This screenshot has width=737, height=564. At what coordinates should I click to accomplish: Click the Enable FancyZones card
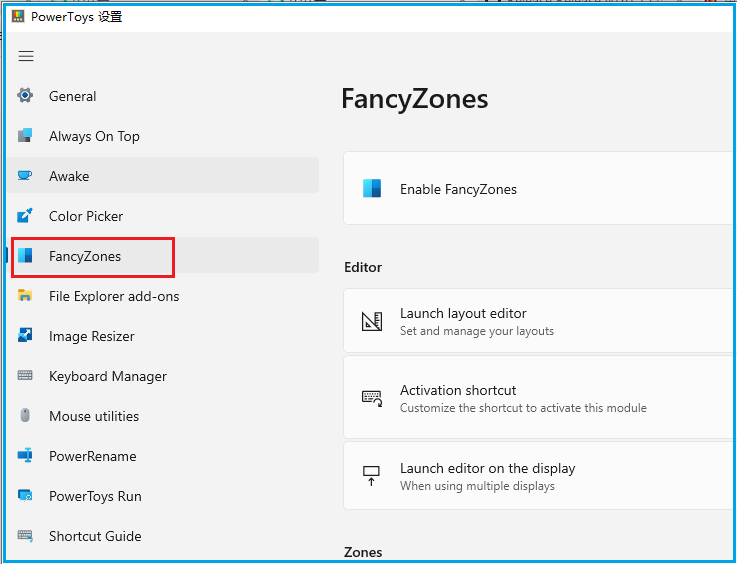point(540,189)
